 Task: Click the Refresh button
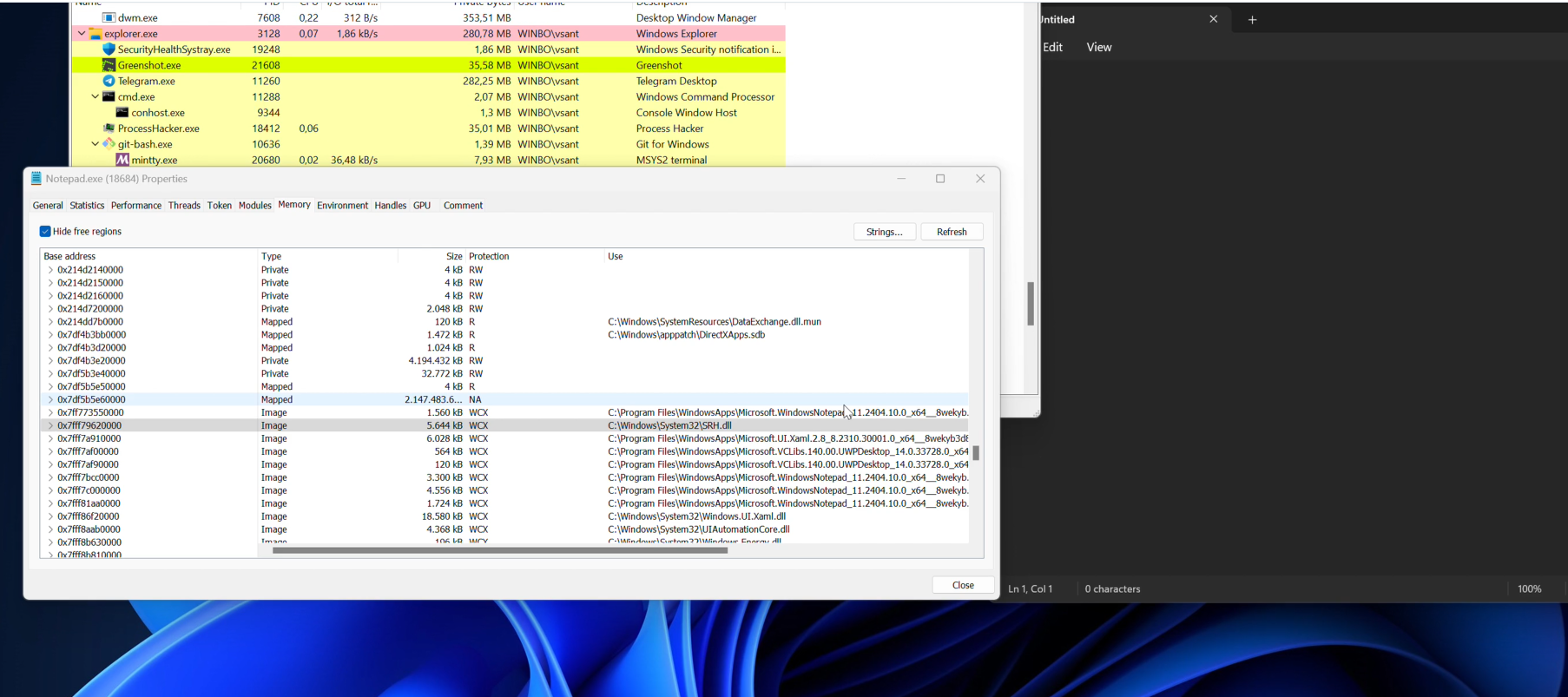coord(952,232)
